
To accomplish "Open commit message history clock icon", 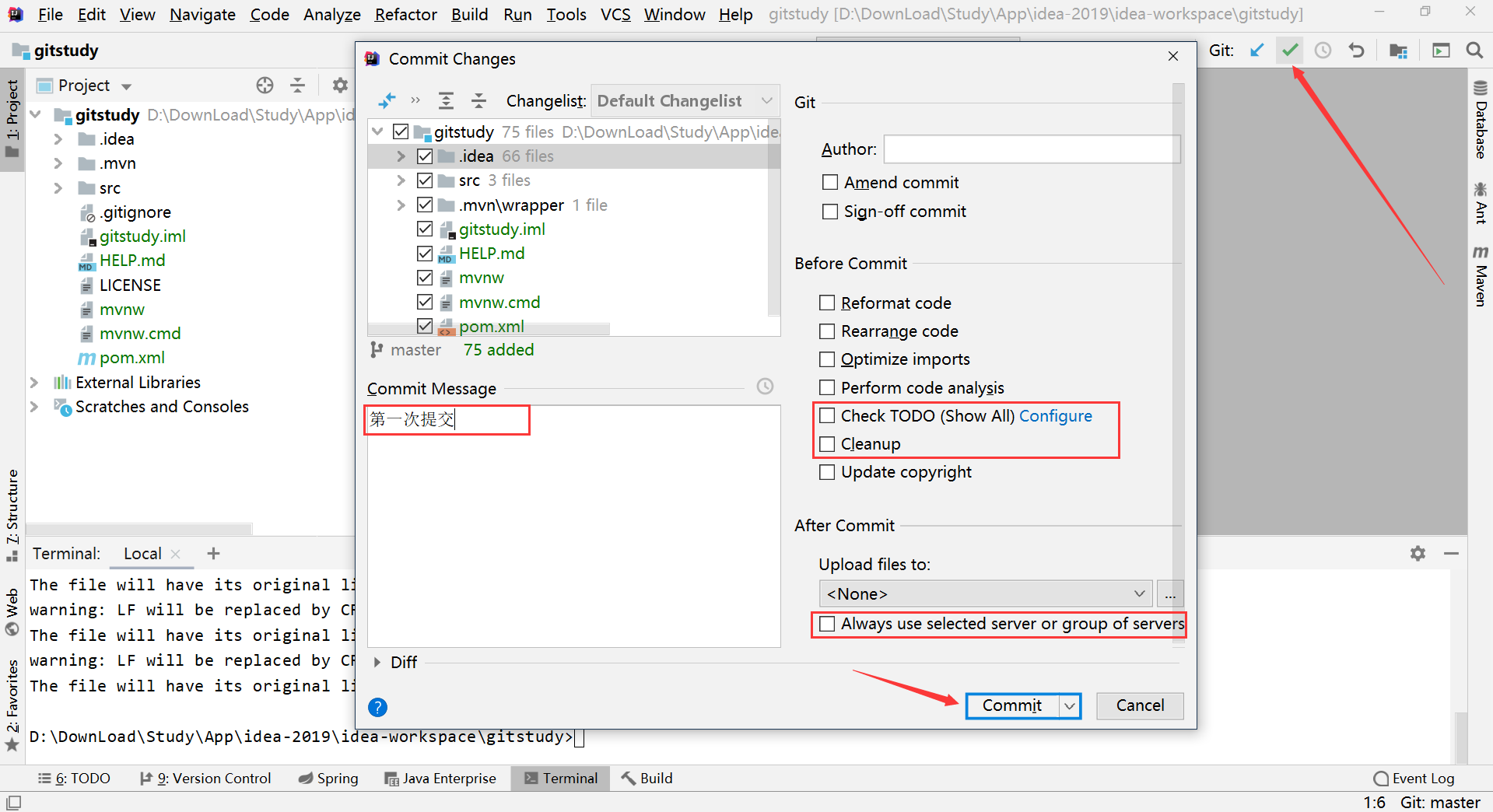I will click(766, 387).
